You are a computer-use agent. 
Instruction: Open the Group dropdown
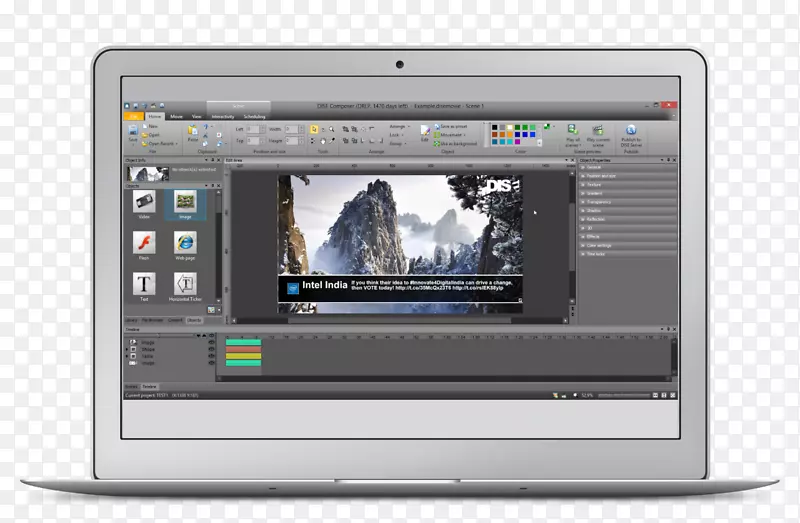[x=397, y=144]
